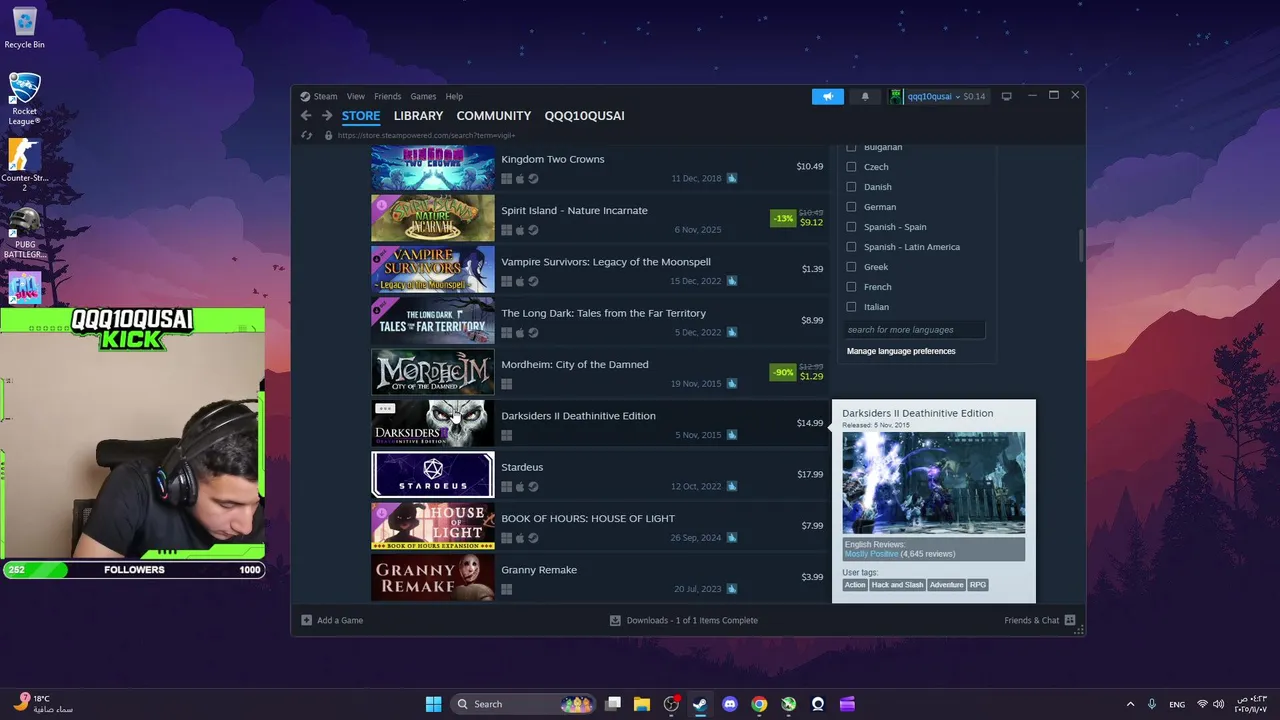Open the Friends menu
The width and height of the screenshot is (1280, 720).
pos(388,96)
